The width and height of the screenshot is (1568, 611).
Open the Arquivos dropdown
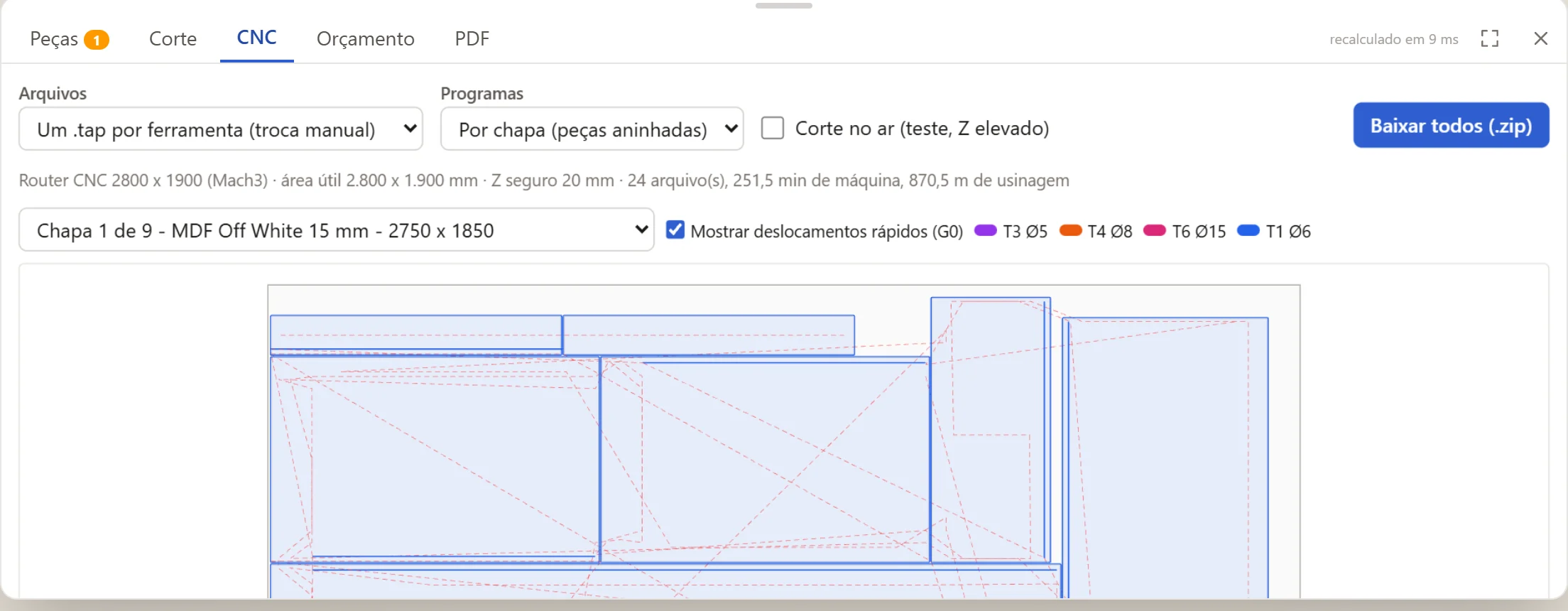click(x=221, y=129)
